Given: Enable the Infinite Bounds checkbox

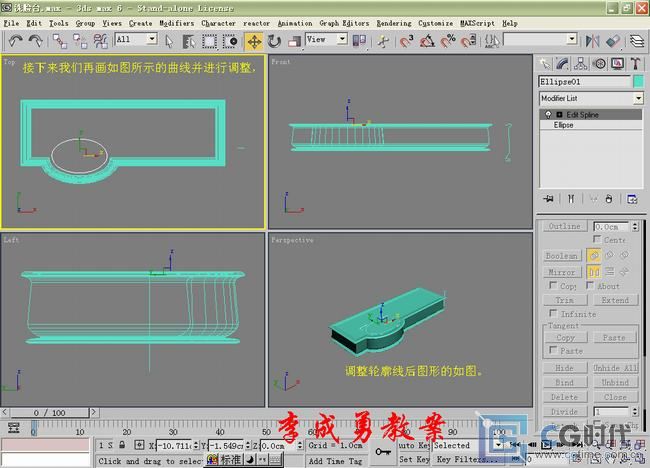Looking at the screenshot, I should tap(553, 313).
